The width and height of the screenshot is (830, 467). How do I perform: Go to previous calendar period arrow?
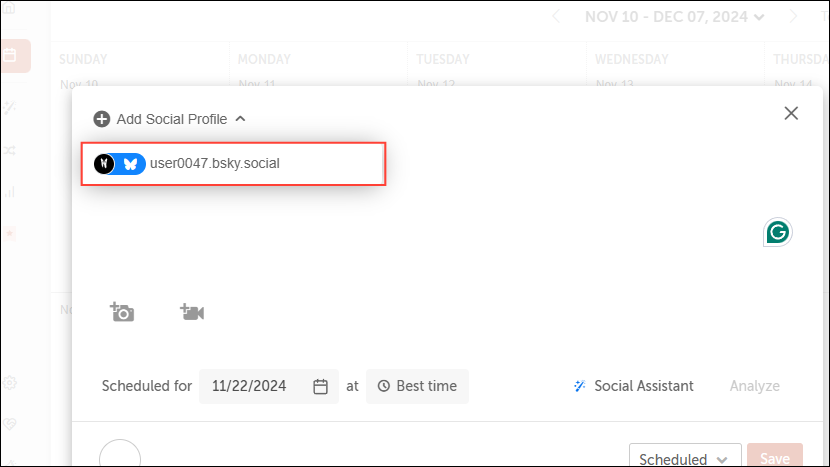pyautogui.click(x=556, y=17)
